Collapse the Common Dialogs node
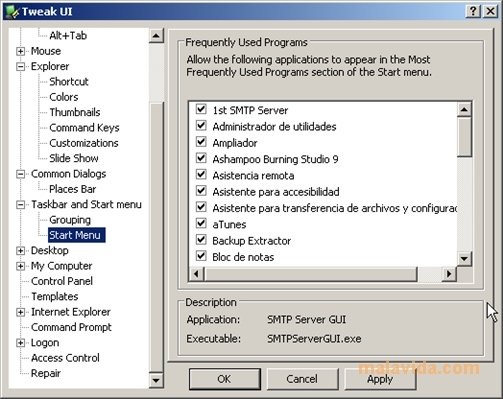Viewport: 503px width, 399px height. tap(21, 174)
